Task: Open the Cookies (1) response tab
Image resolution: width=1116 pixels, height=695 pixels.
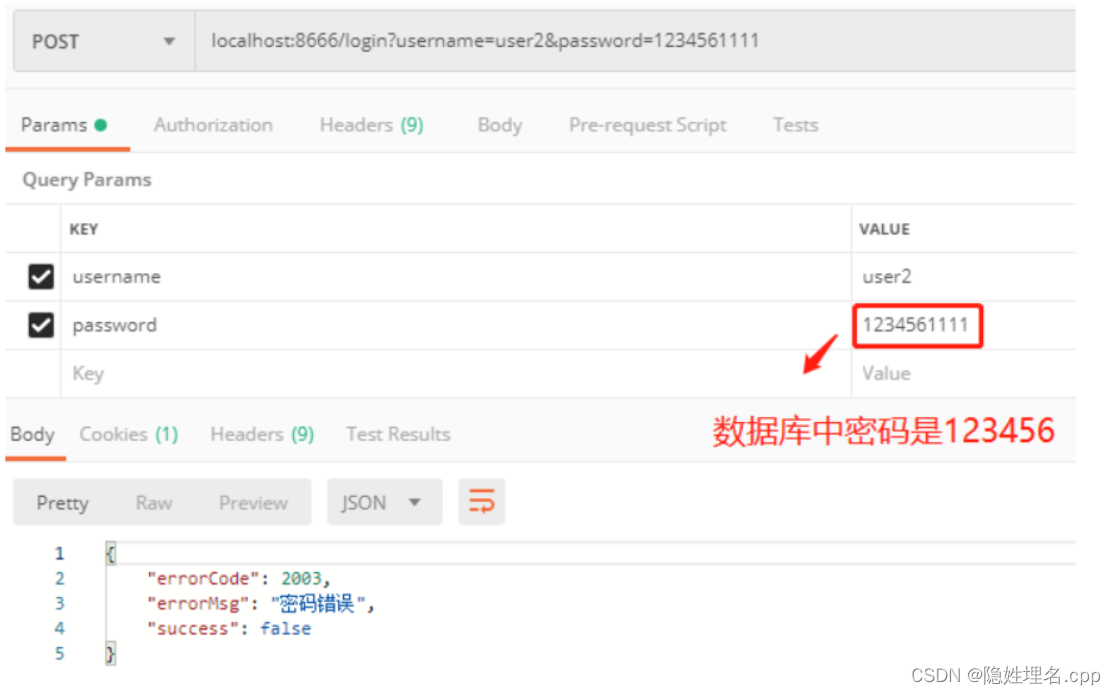Action: [x=129, y=434]
